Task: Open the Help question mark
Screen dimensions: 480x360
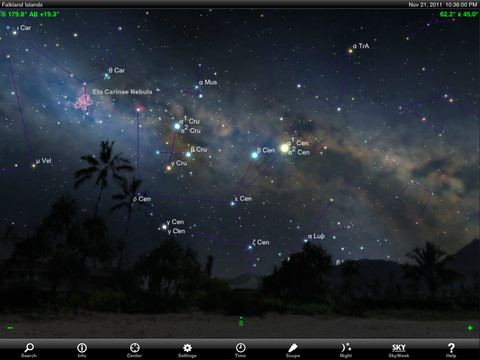Action: pos(451,350)
